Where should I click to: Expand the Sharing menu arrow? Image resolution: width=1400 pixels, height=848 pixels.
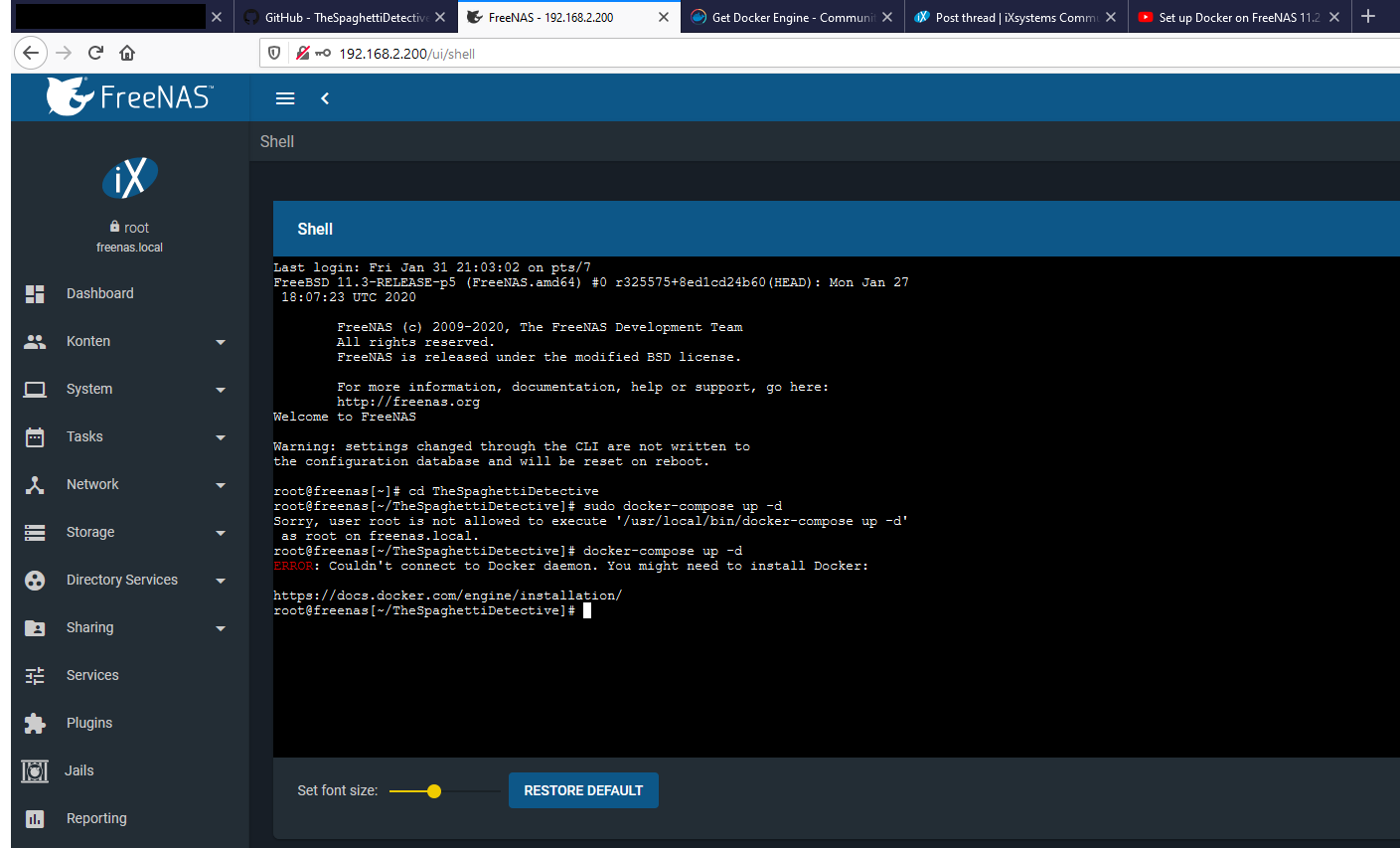221,628
